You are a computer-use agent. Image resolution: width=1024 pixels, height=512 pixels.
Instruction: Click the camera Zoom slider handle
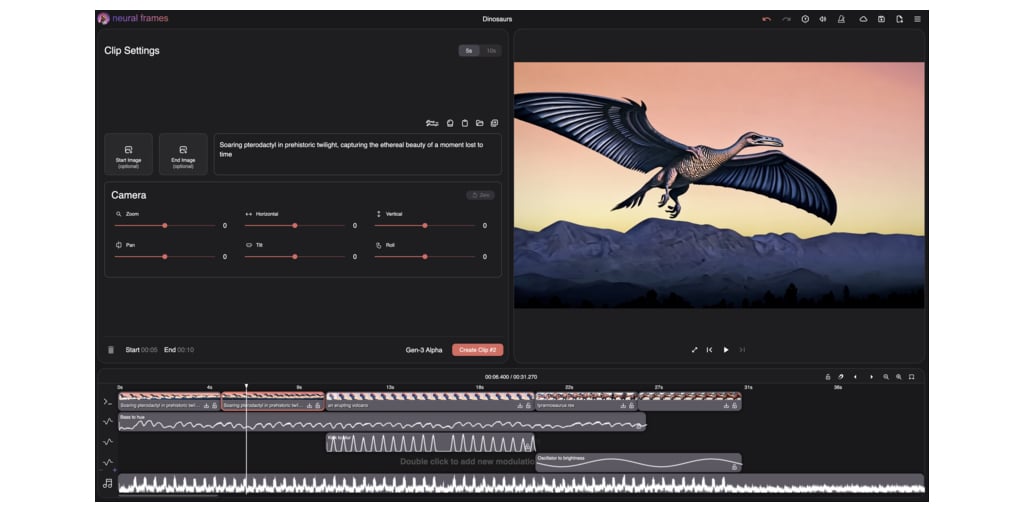point(165,226)
